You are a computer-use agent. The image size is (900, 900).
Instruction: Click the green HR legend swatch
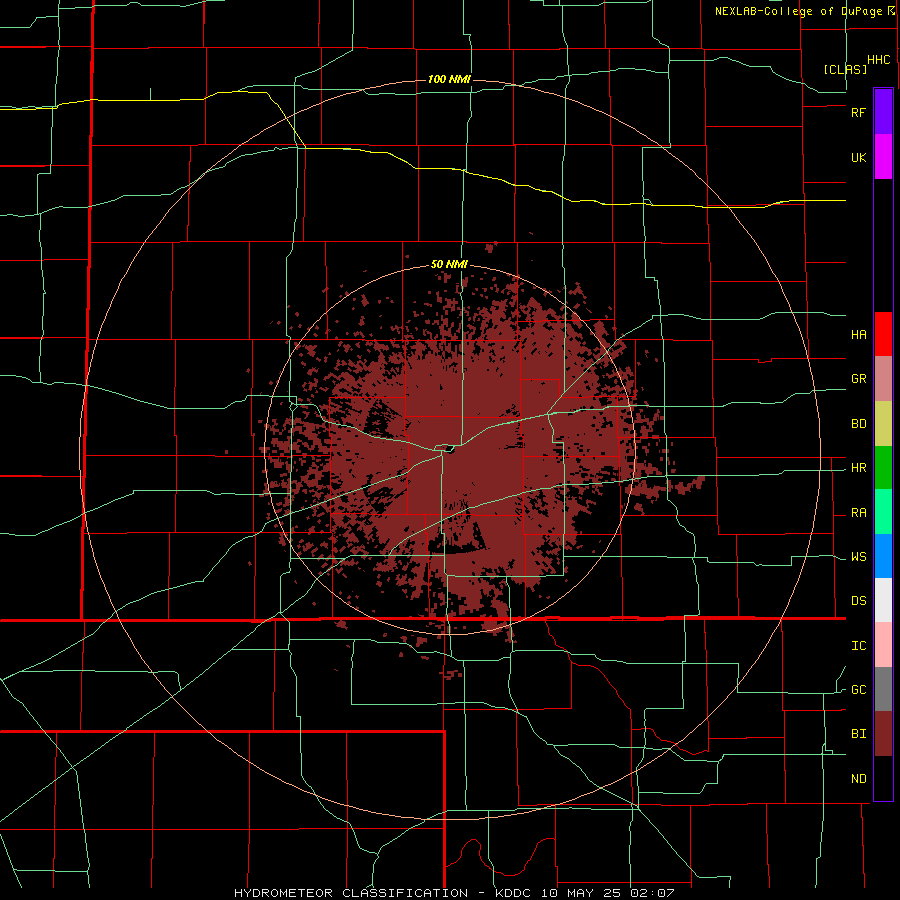pyautogui.click(x=883, y=468)
